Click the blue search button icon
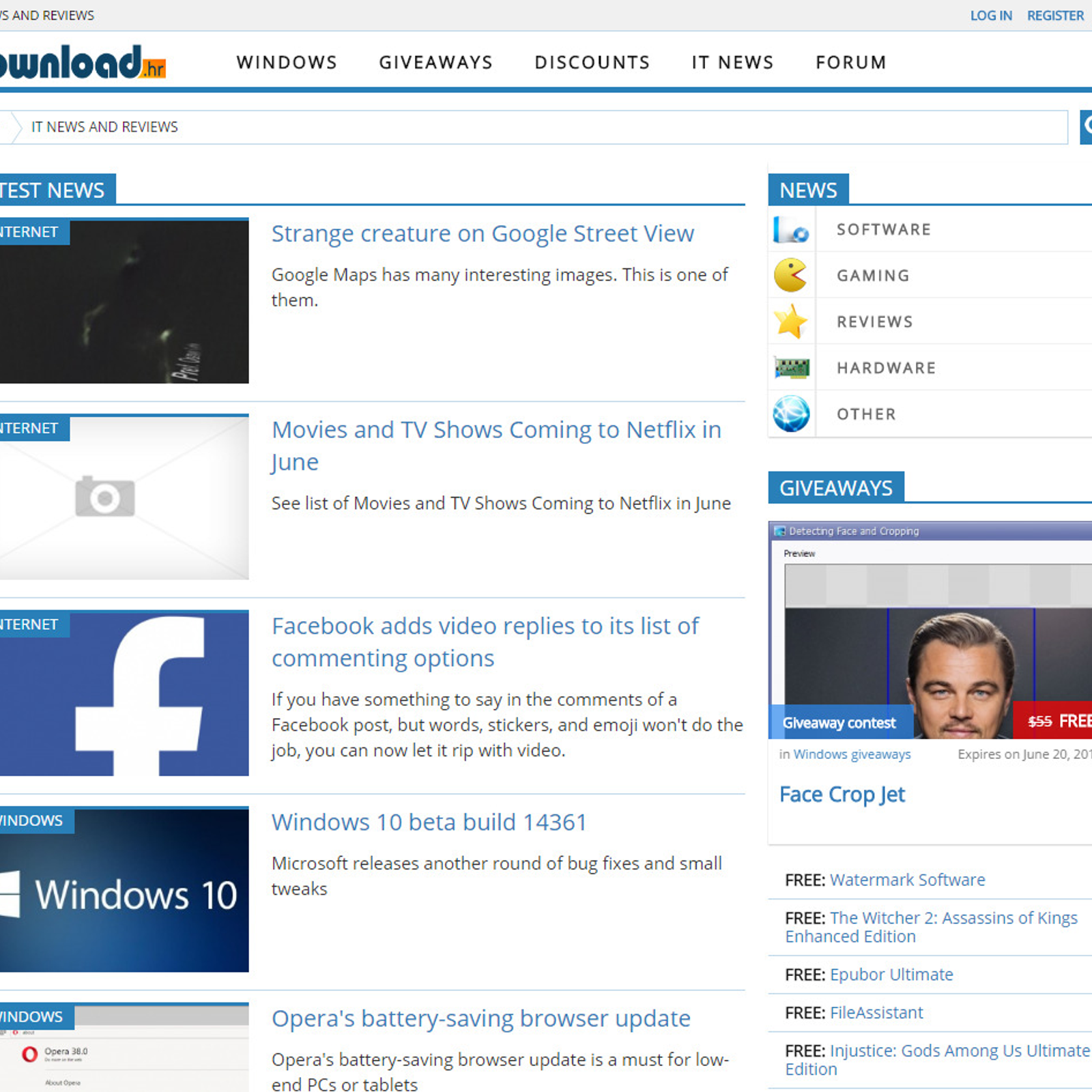1092x1092 pixels. click(x=1086, y=127)
